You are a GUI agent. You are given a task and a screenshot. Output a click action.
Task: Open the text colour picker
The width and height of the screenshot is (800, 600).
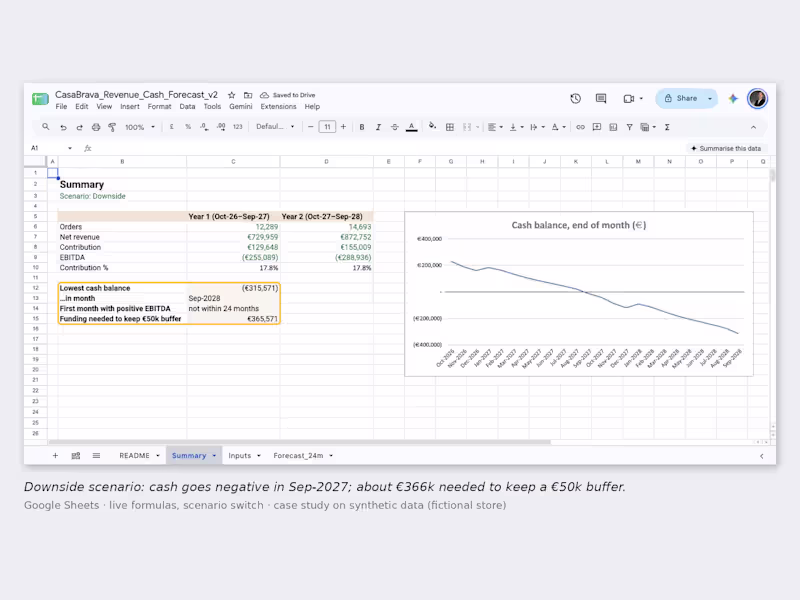[x=411, y=127]
